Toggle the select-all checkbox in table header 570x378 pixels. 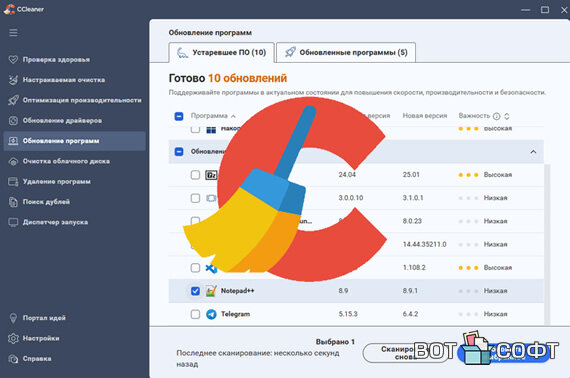tap(179, 116)
